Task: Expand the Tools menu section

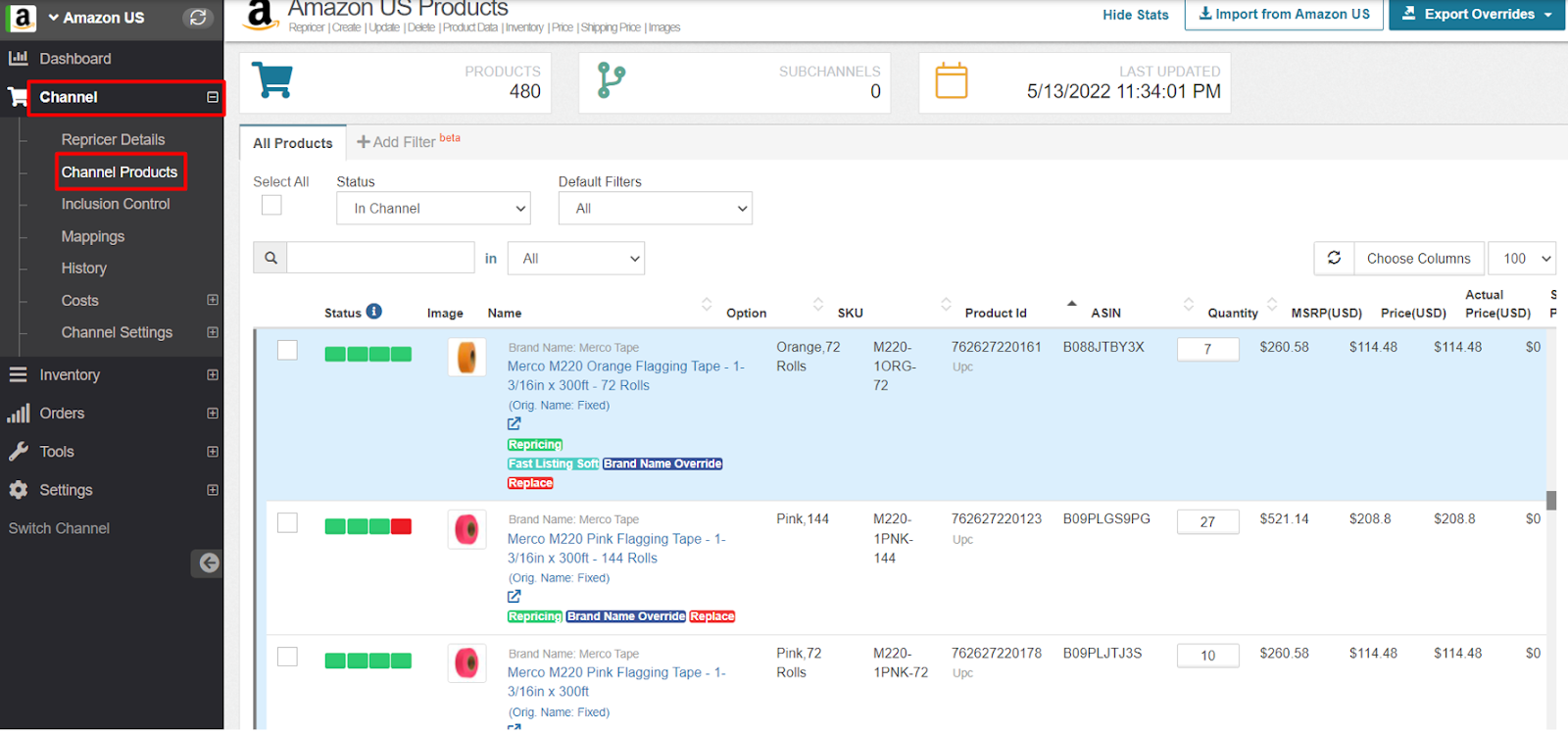Action: pyautogui.click(x=213, y=452)
